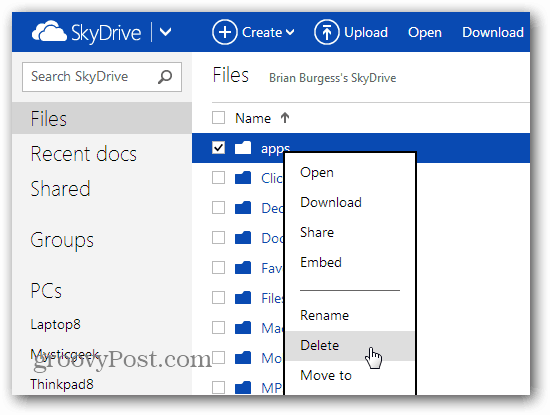The width and height of the screenshot is (550, 415).
Task: Click Download in the top toolbar
Action: pyautogui.click(x=493, y=32)
